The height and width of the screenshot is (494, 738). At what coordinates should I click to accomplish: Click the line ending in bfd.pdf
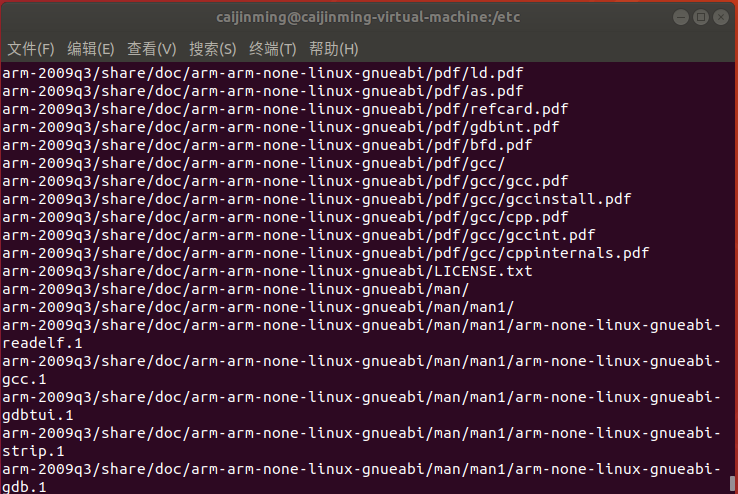[x=267, y=145]
